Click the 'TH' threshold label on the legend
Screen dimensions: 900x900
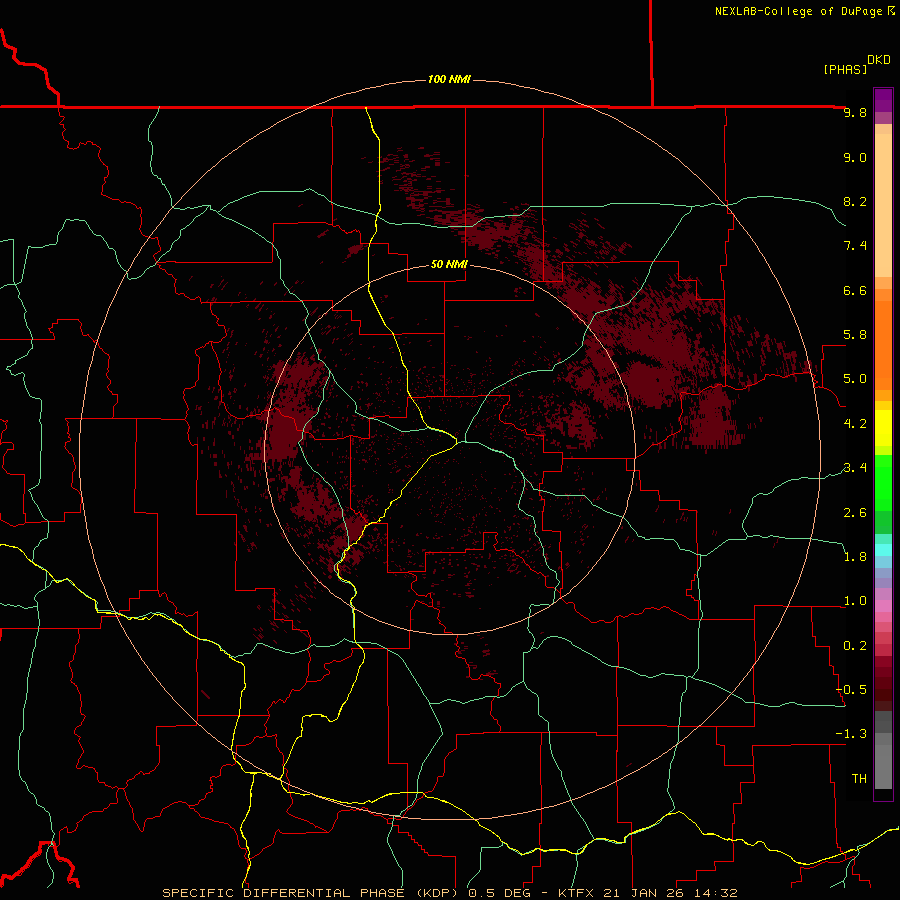click(859, 779)
